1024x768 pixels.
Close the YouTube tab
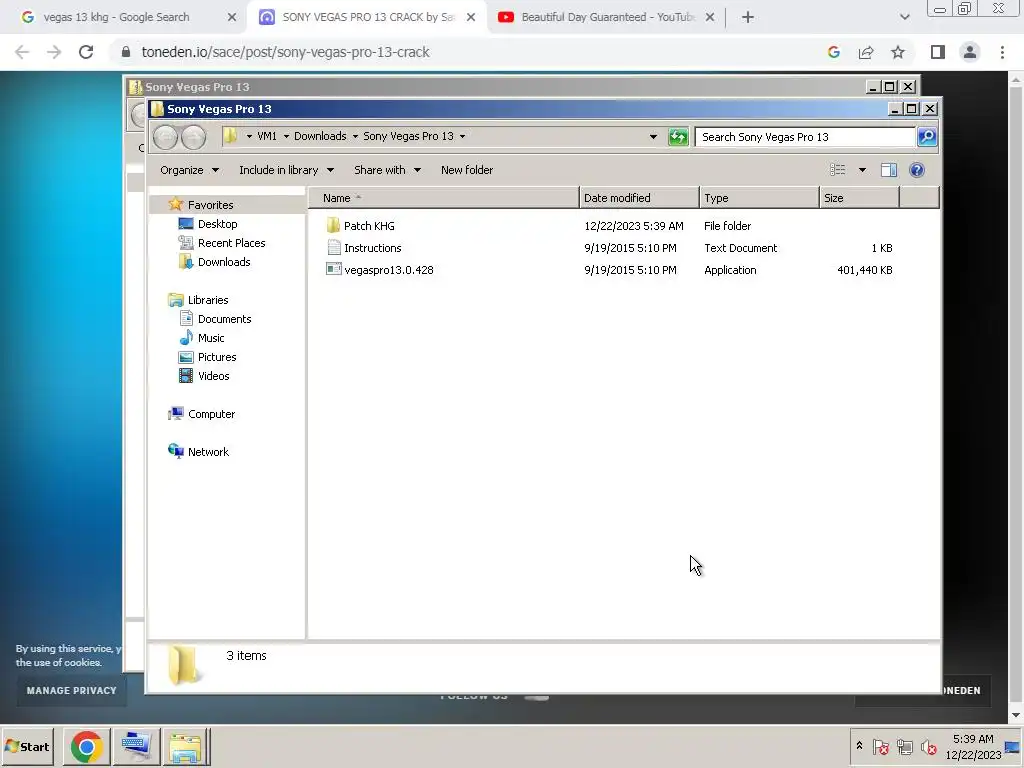tap(710, 18)
